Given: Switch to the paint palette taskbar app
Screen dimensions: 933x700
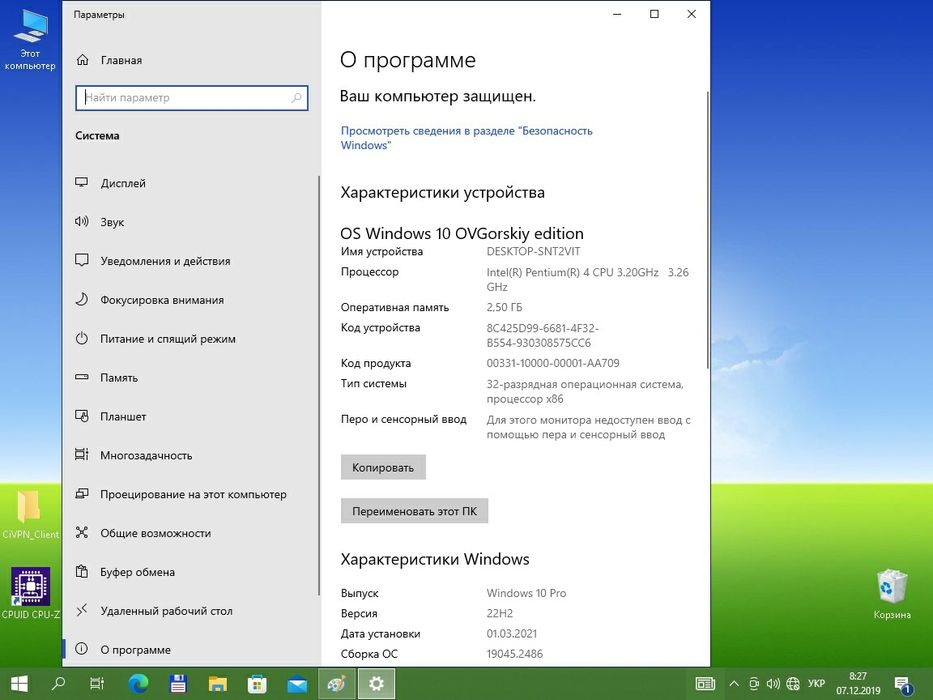Looking at the screenshot, I should [x=337, y=683].
